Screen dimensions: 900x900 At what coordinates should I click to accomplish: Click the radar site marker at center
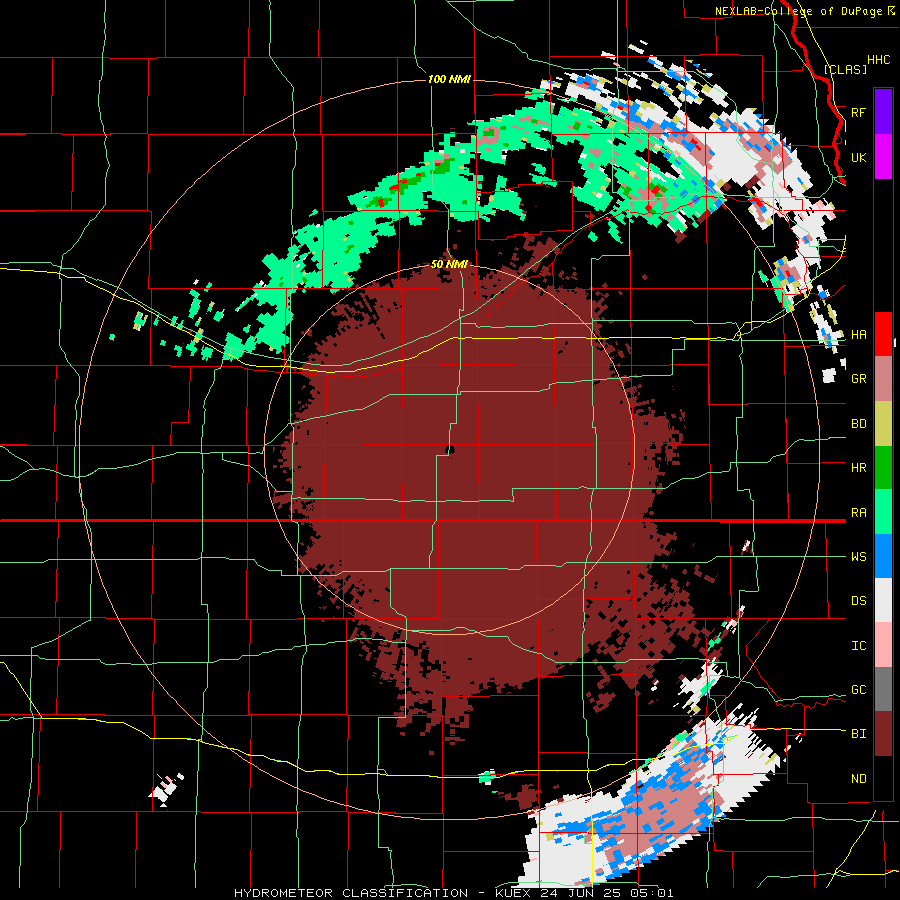[449, 450]
